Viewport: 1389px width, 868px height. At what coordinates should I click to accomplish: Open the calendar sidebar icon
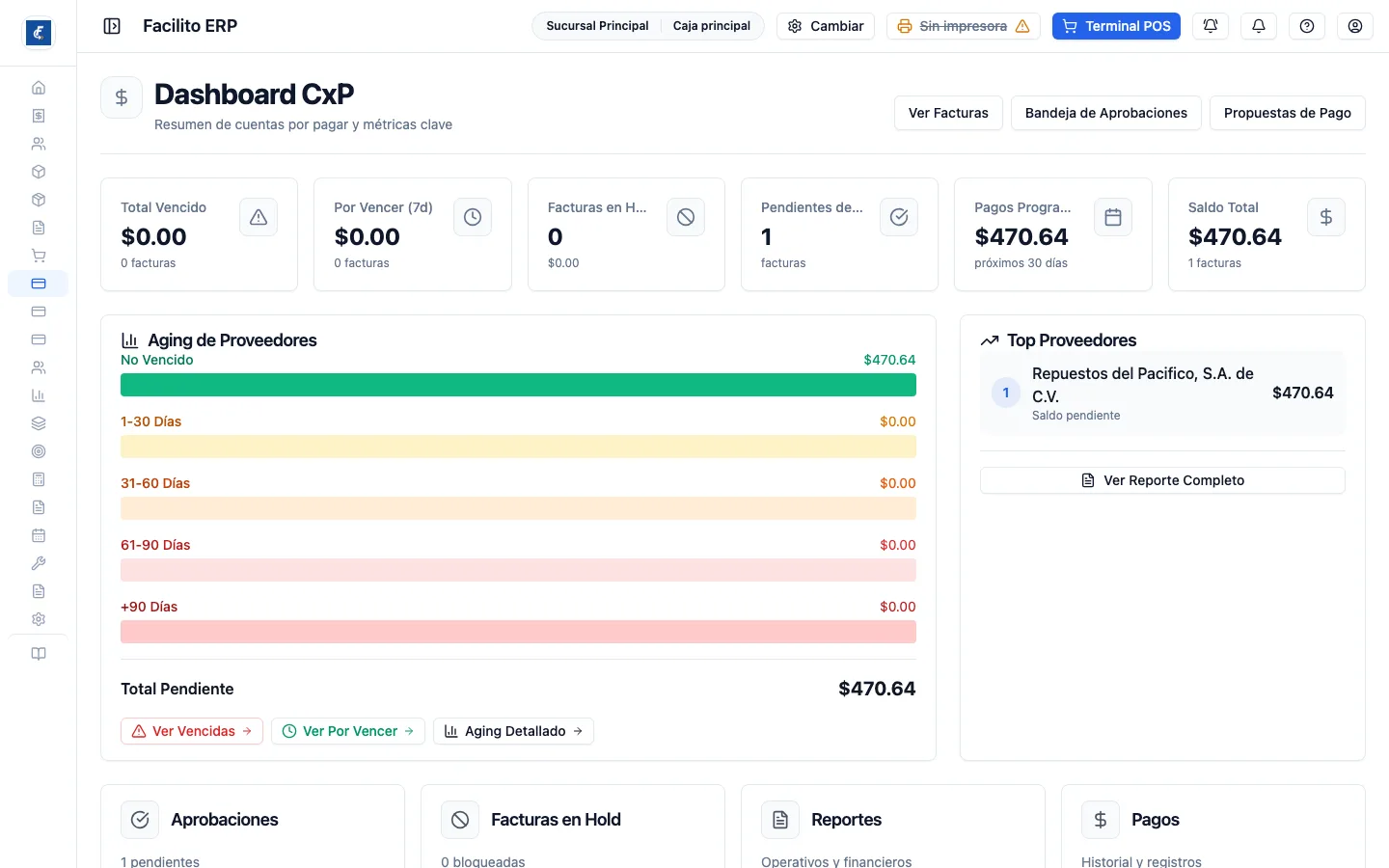click(x=39, y=535)
